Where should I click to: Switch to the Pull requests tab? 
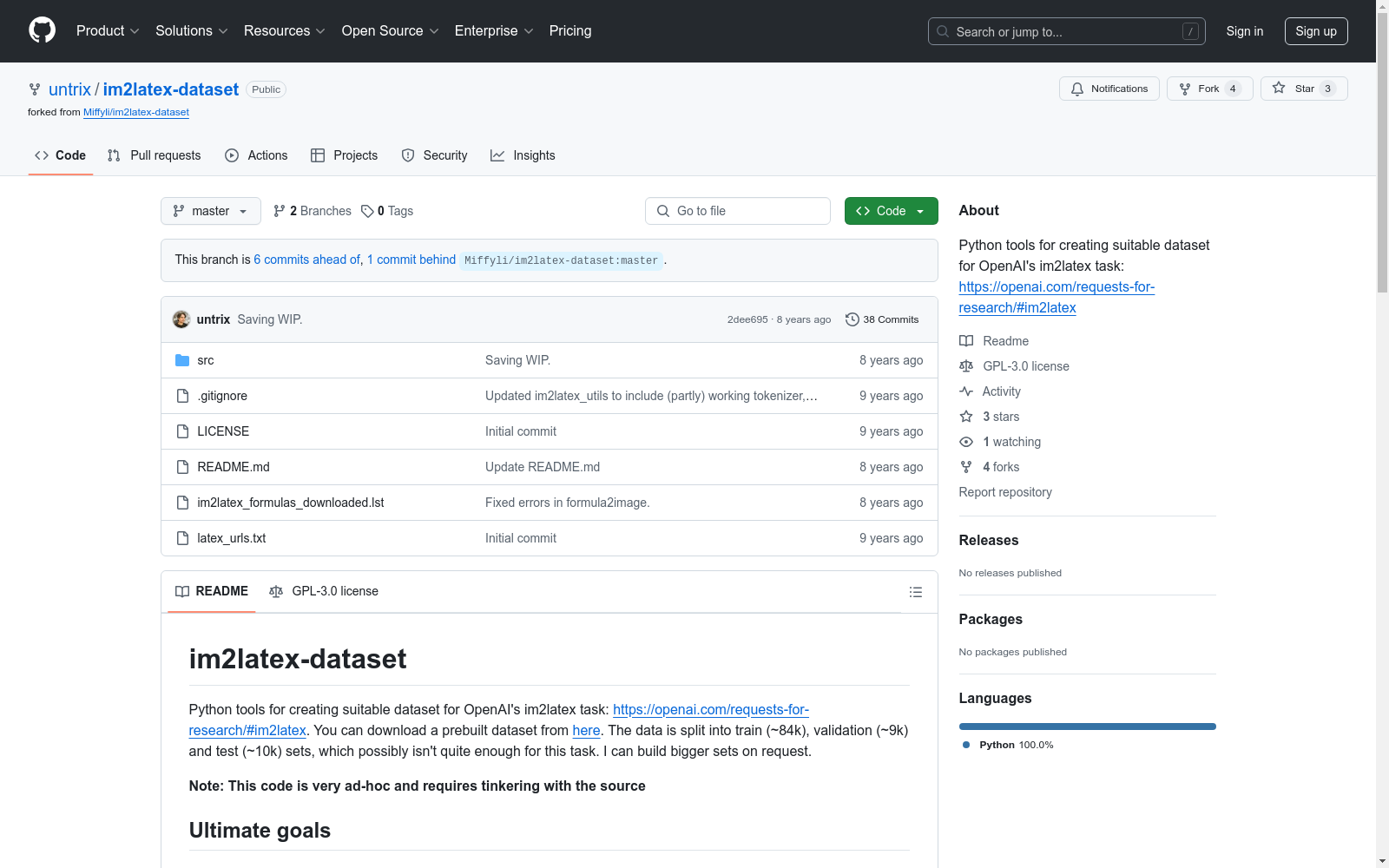[x=155, y=155]
